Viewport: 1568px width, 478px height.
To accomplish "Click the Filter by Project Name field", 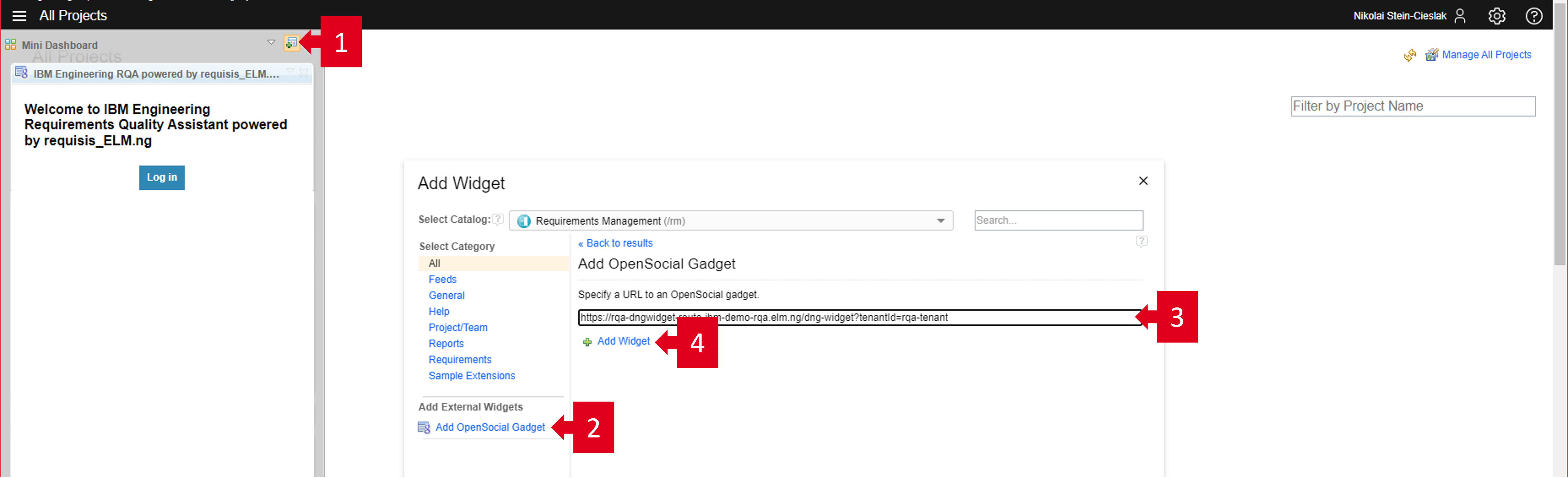I will point(1412,106).
